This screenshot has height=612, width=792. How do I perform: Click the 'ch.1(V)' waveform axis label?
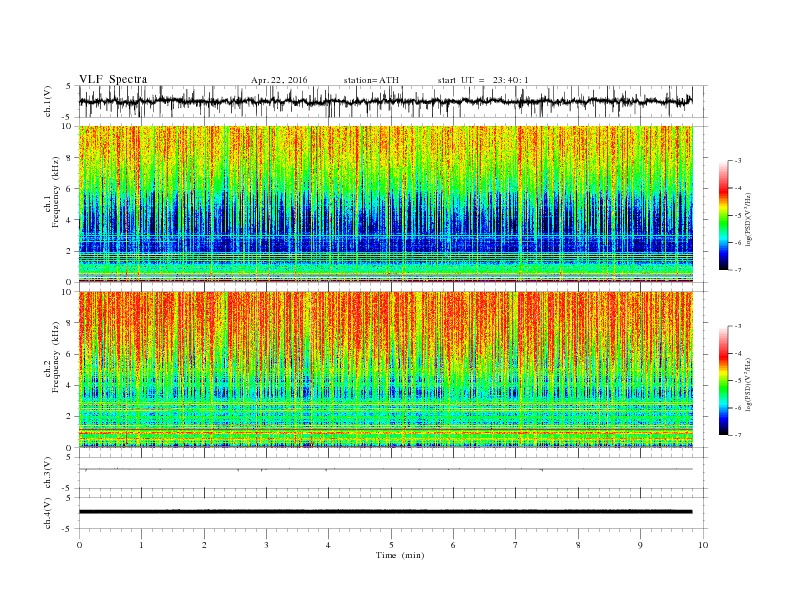click(x=47, y=101)
